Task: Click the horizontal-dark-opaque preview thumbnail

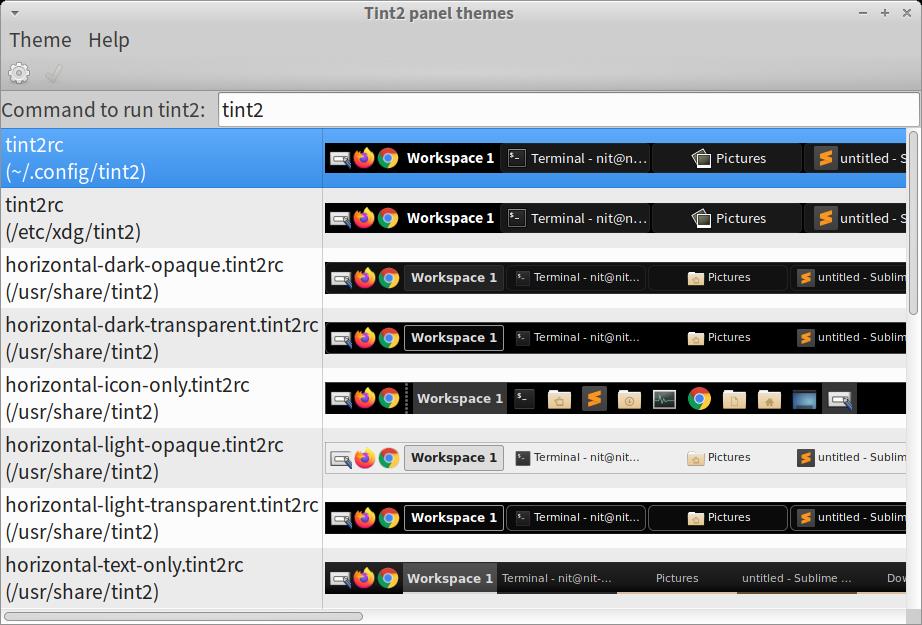Action: [x=615, y=278]
